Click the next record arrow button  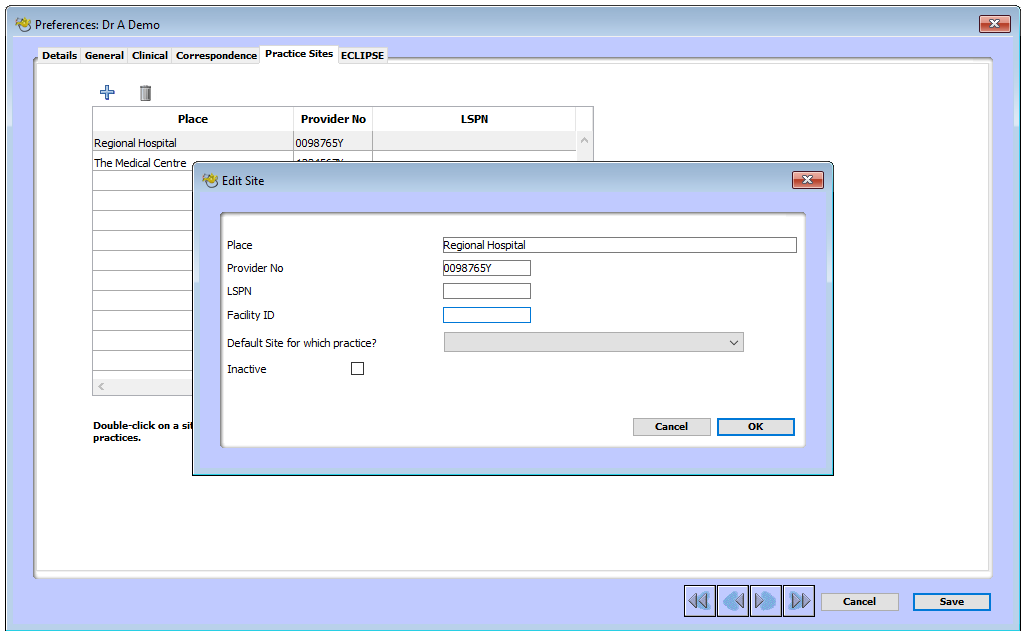[x=766, y=600]
